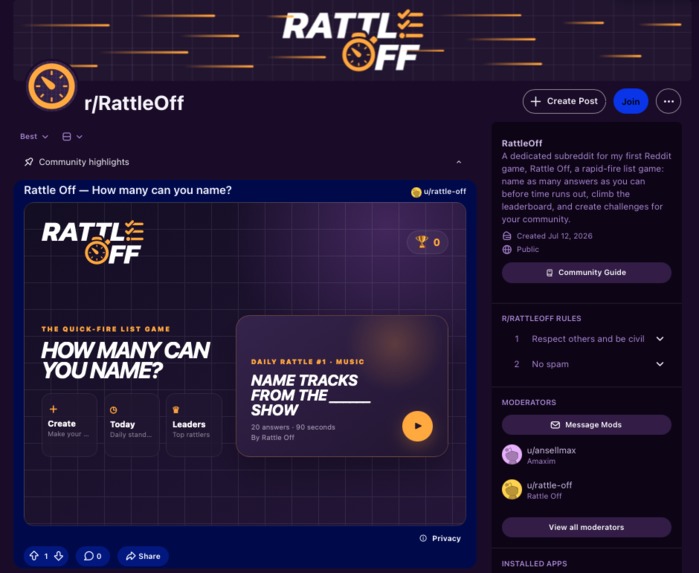Viewport: 699px width, 573px height.
Task: Open moderator u/rattle-off profile
Action: [x=549, y=485]
